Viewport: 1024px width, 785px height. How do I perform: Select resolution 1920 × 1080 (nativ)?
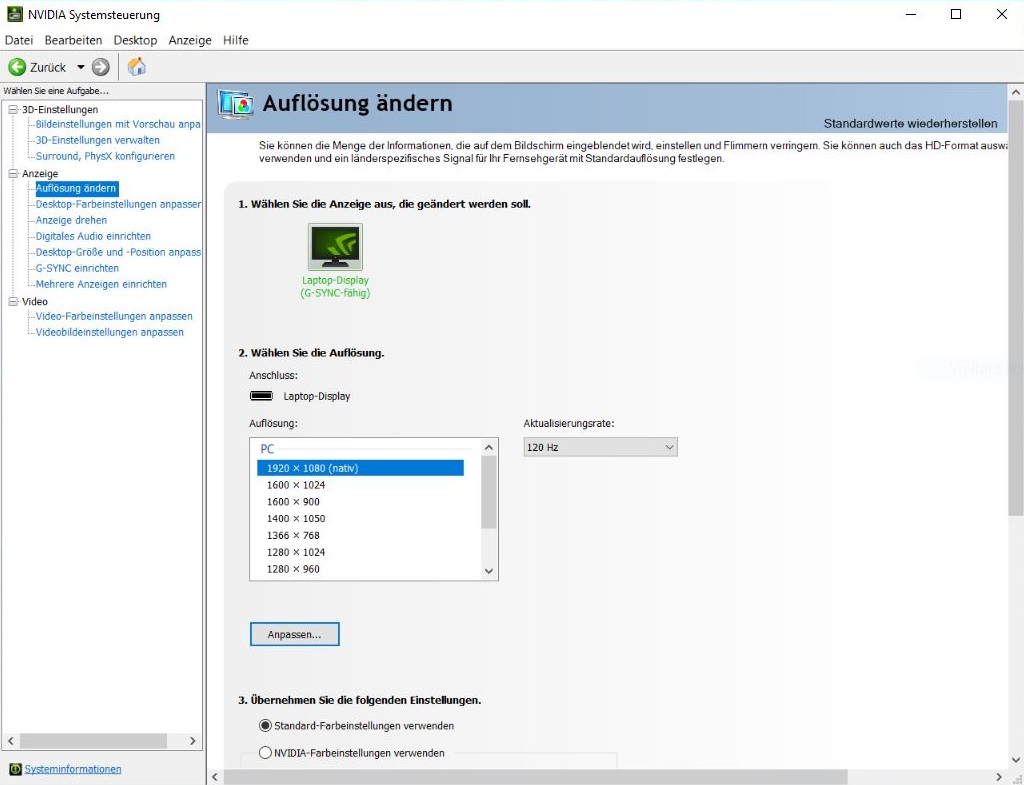coord(360,468)
